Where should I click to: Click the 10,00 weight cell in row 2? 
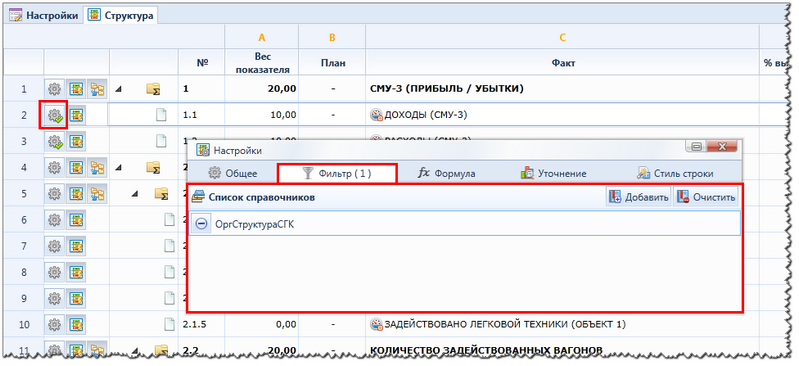tap(262, 115)
